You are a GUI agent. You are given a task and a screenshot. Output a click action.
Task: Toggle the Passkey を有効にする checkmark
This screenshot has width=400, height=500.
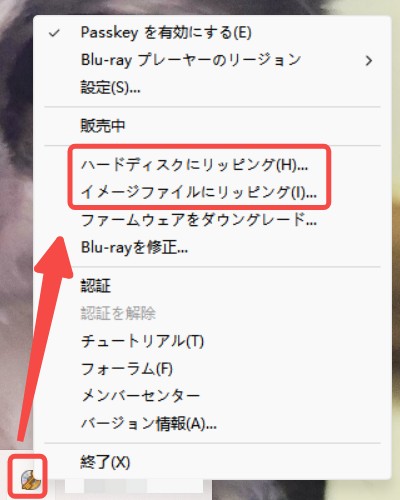pyautogui.click(x=54, y=33)
